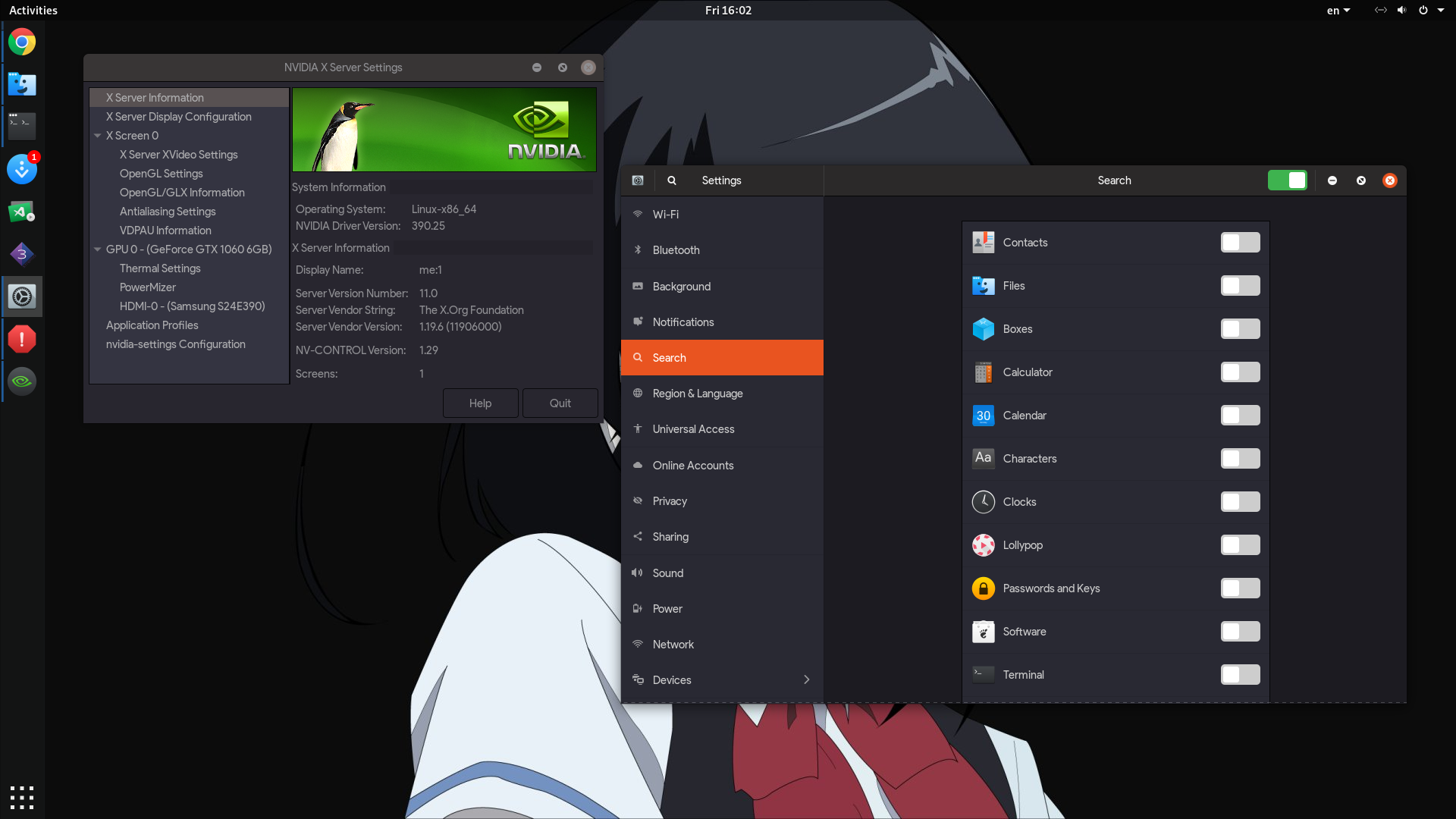Open Bluetooth settings panel

[722, 250]
